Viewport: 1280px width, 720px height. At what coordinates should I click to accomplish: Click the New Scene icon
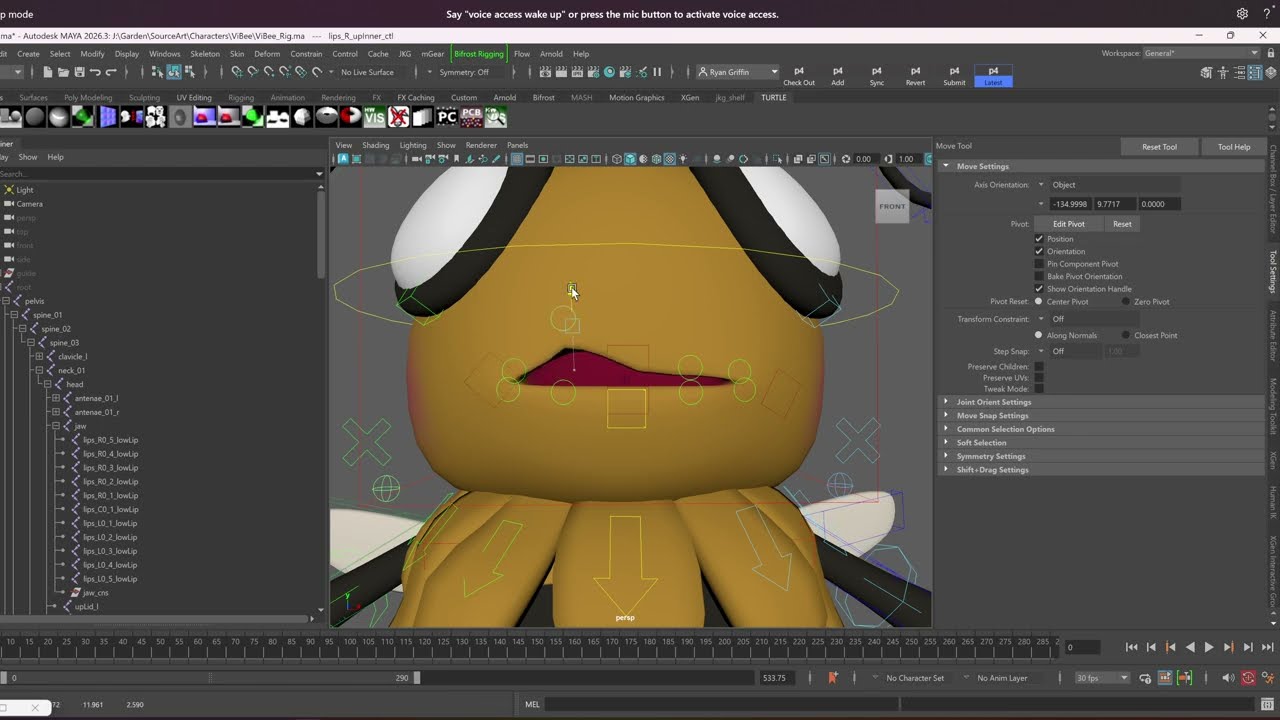click(x=48, y=72)
